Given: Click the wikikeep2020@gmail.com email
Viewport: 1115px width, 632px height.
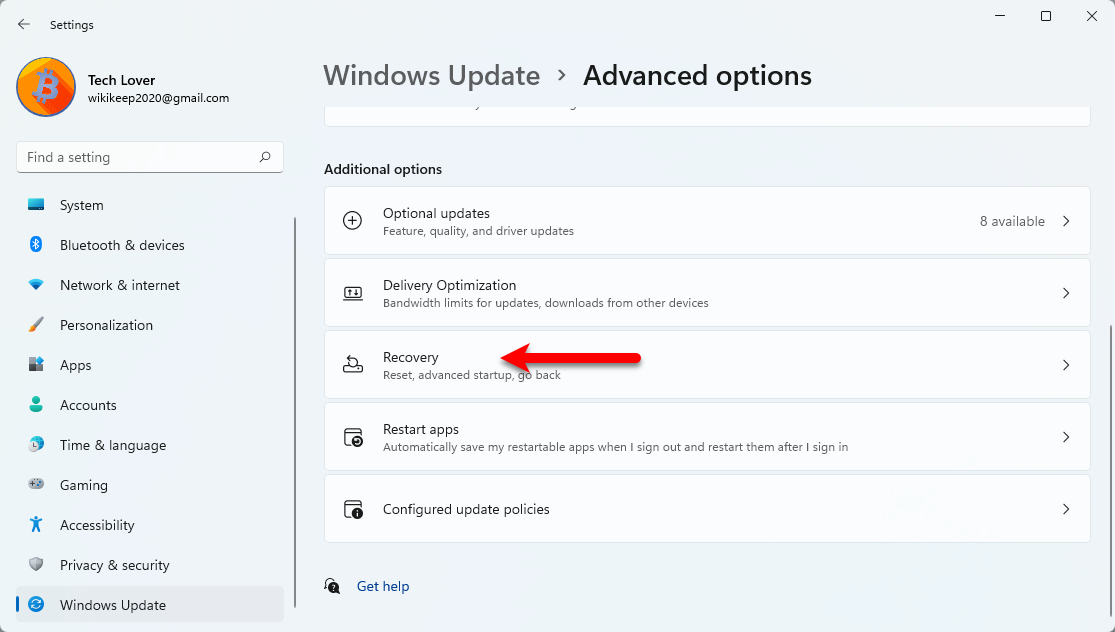Looking at the screenshot, I should point(159,98).
